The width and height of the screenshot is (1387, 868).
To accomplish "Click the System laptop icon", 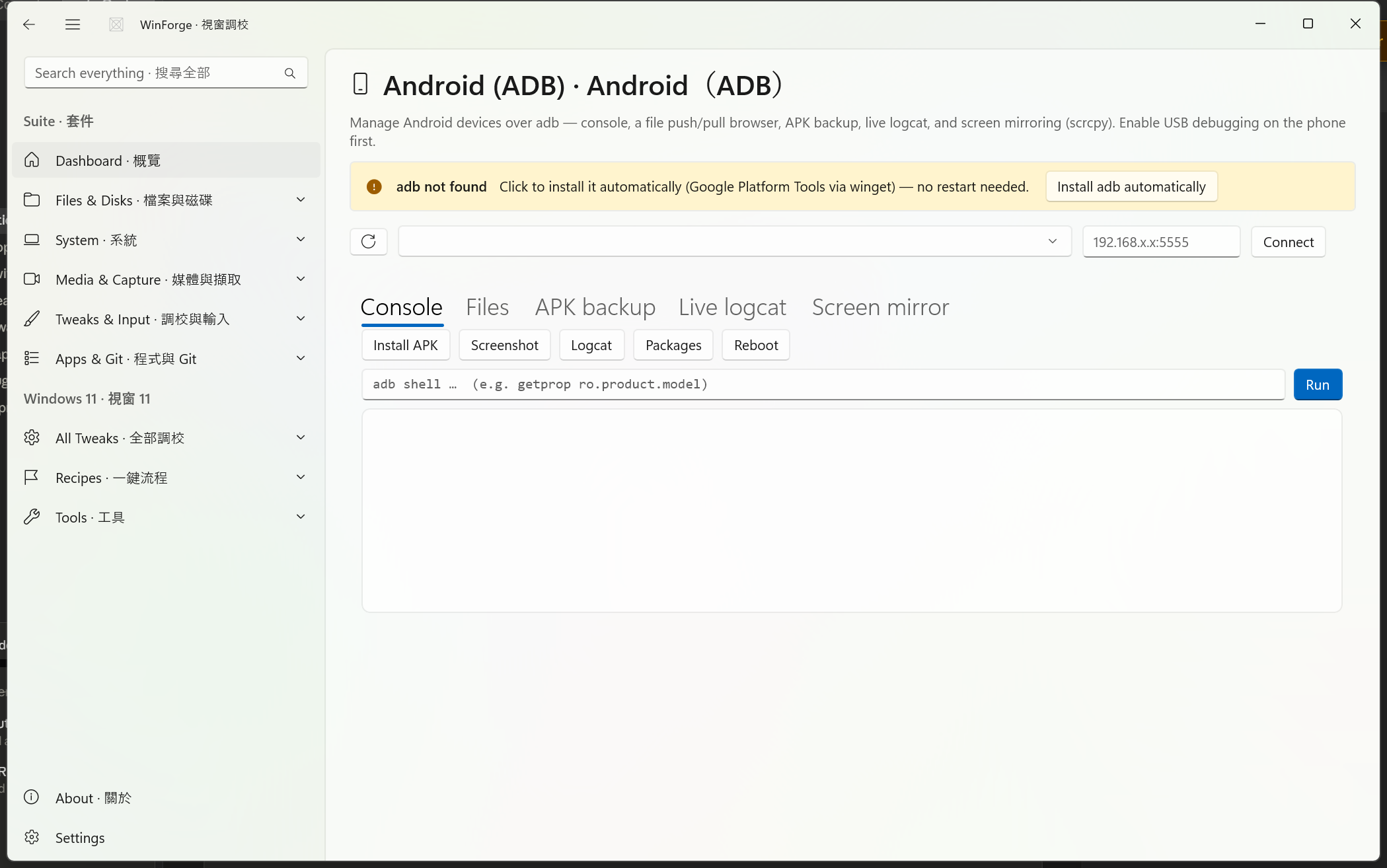I will [x=32, y=239].
